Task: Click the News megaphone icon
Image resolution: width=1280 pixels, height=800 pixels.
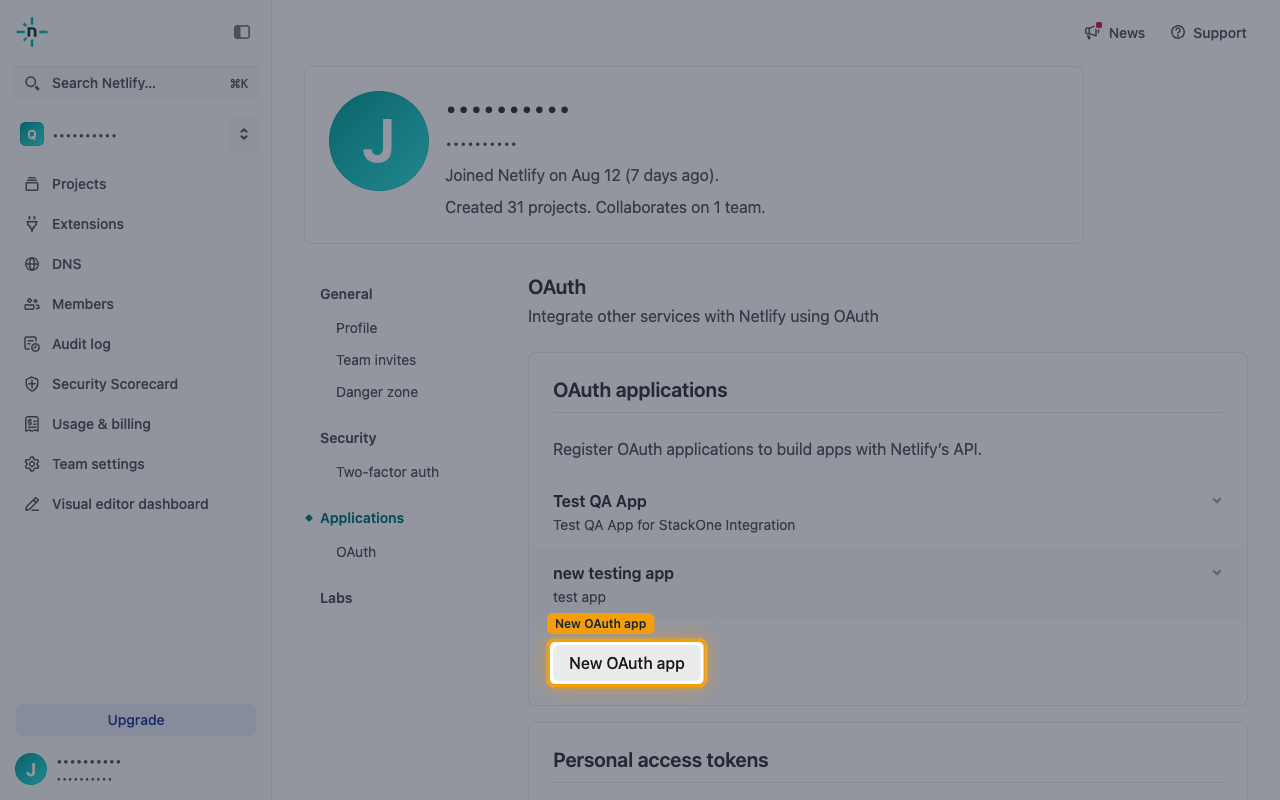Action: [x=1093, y=32]
